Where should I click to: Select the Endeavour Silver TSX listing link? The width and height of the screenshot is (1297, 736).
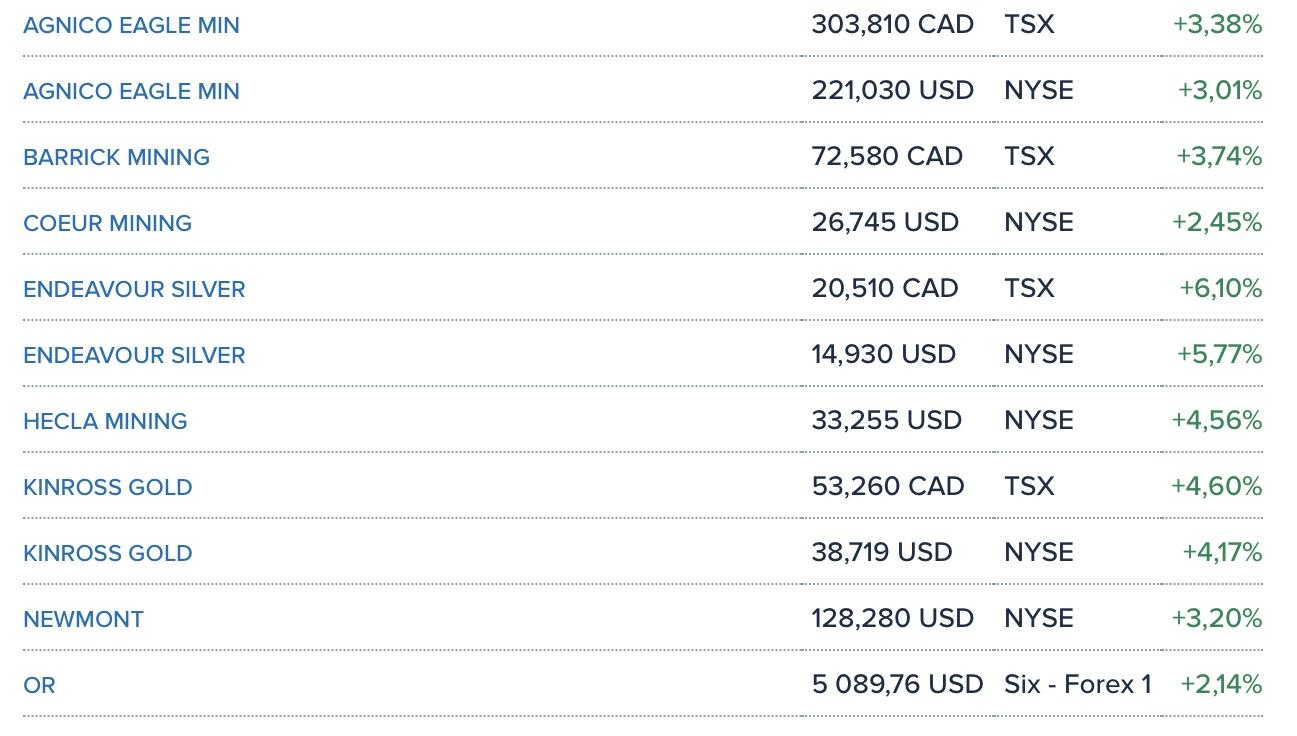click(134, 290)
